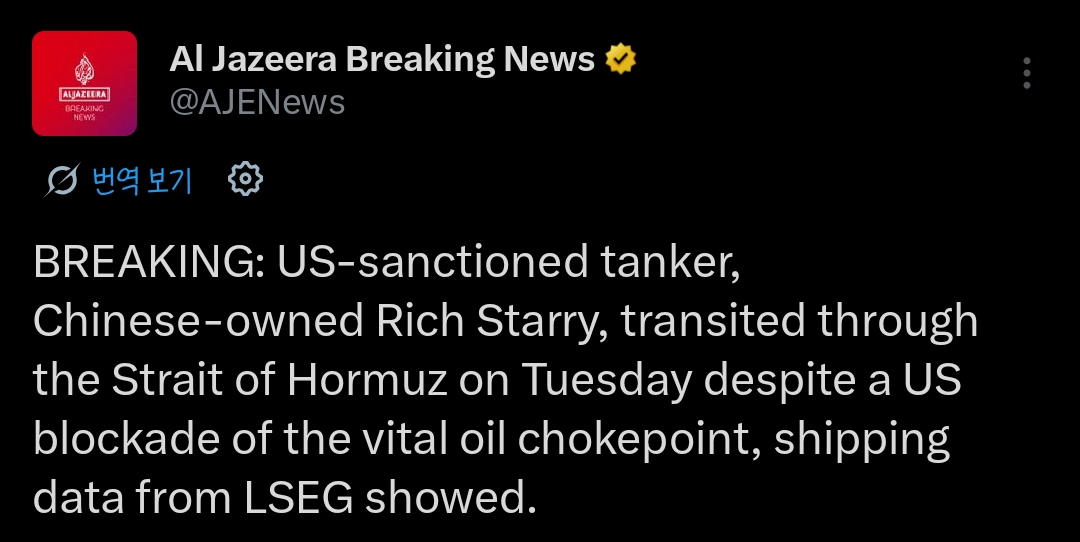The image size is (1080, 542).
Task: Click the Al Jazeera Breaking News display name
Action: (x=382, y=60)
